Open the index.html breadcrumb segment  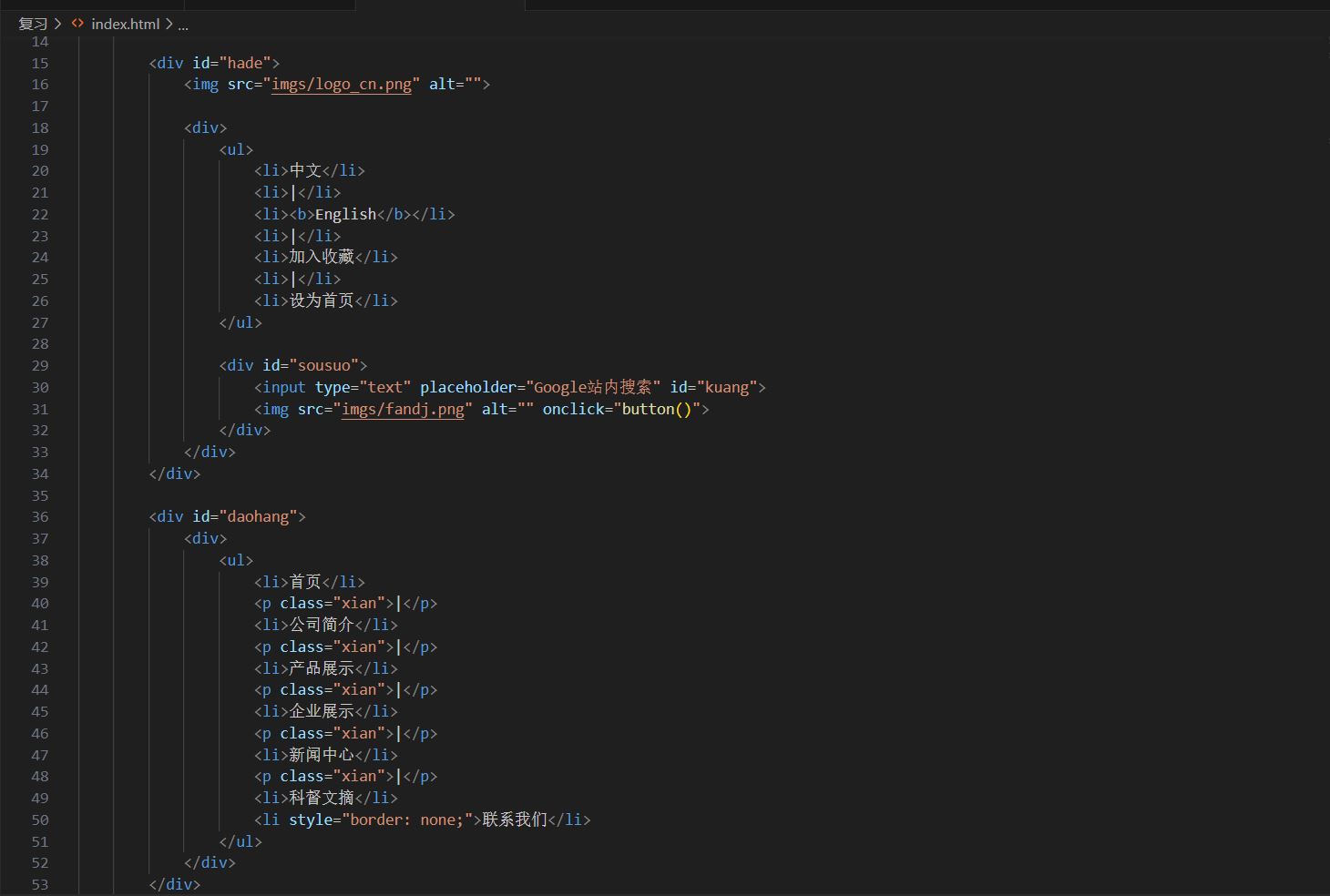click(x=125, y=24)
